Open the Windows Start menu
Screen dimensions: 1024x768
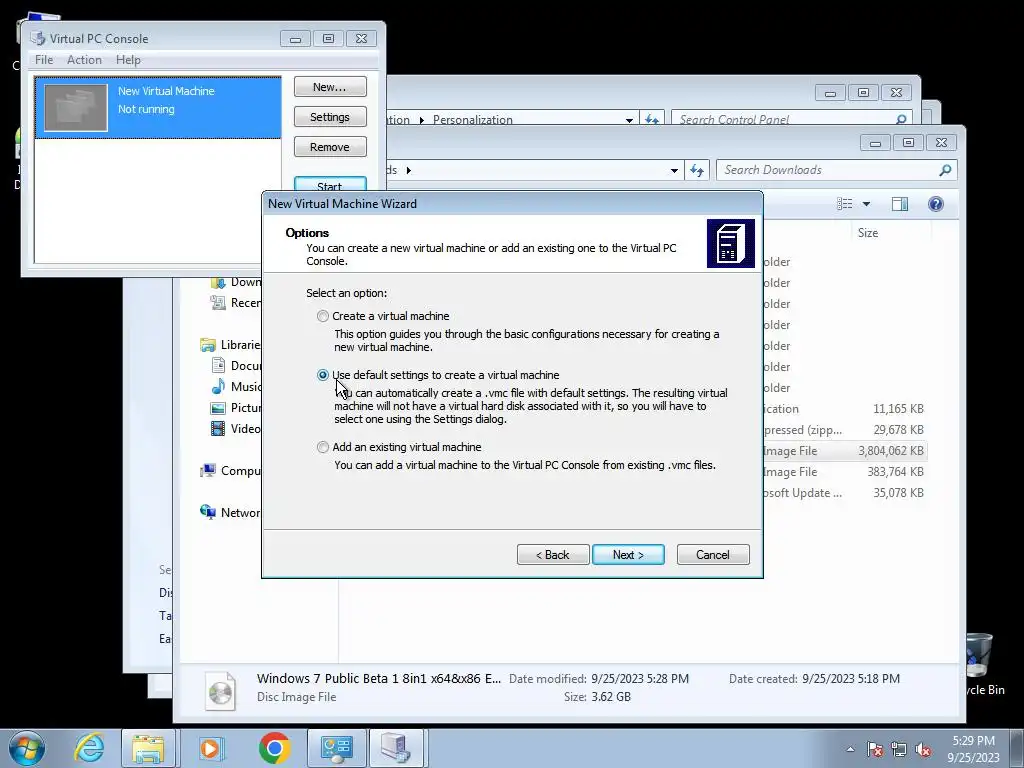(27, 748)
